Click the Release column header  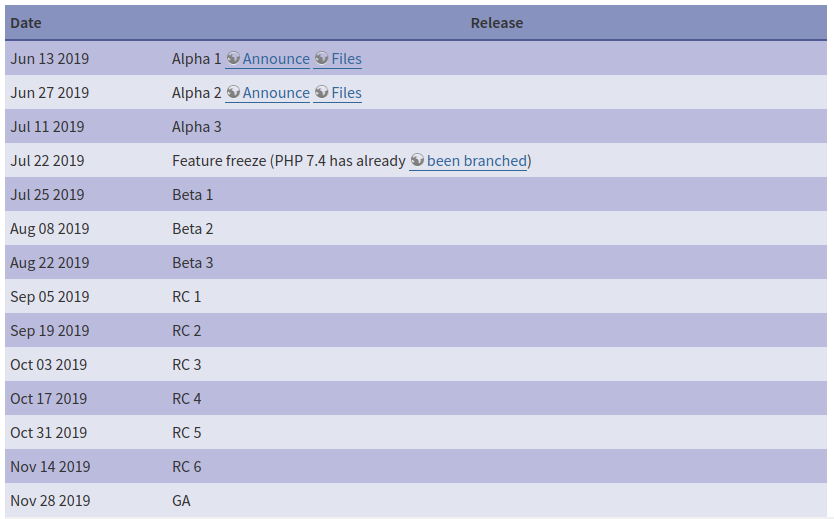click(497, 23)
